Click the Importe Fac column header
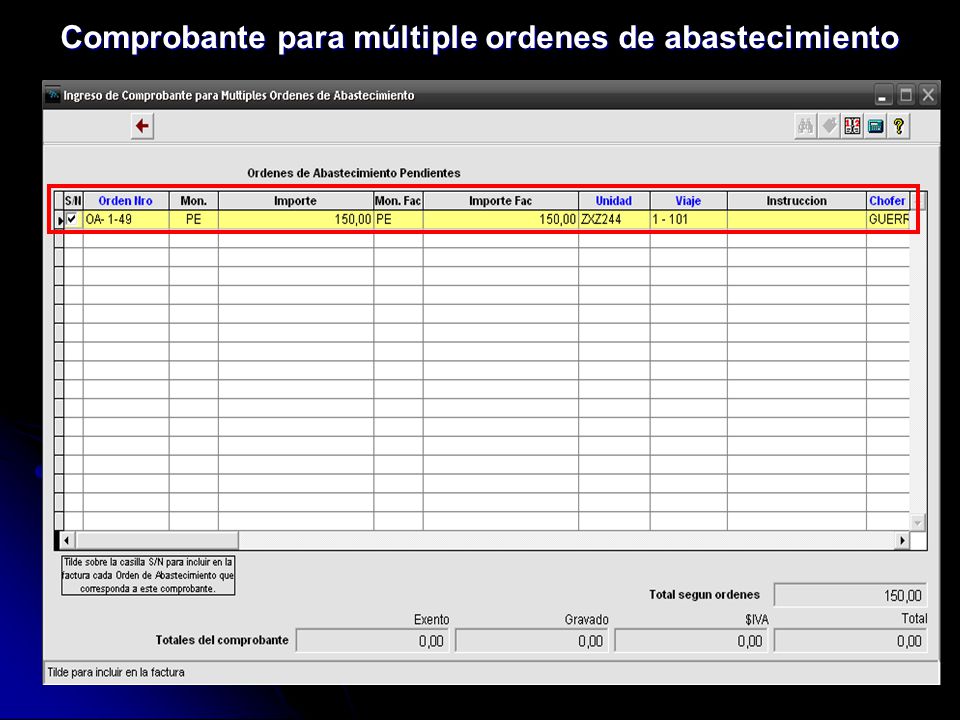 click(x=500, y=201)
